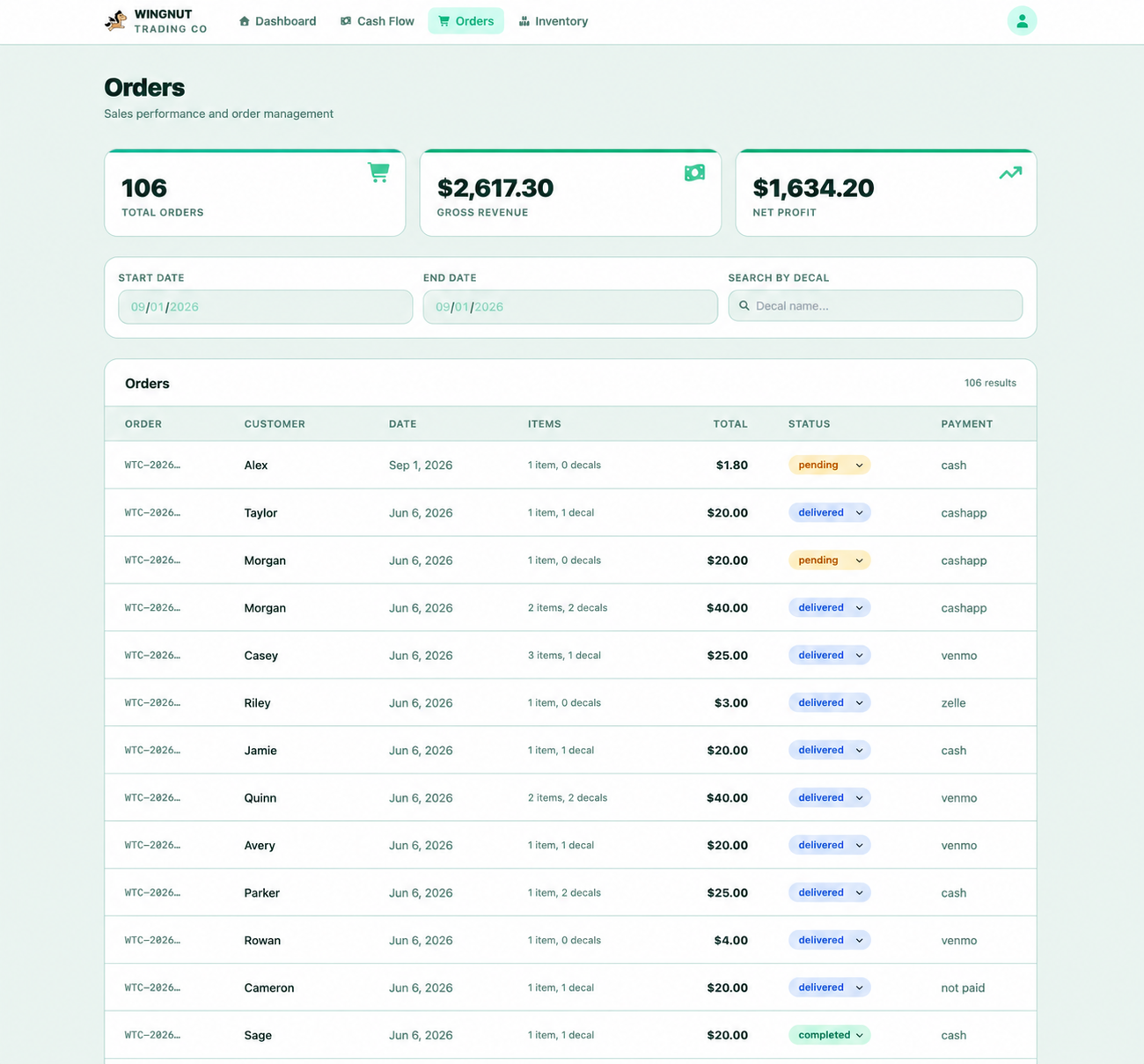Select the Orders nav item

click(x=466, y=21)
